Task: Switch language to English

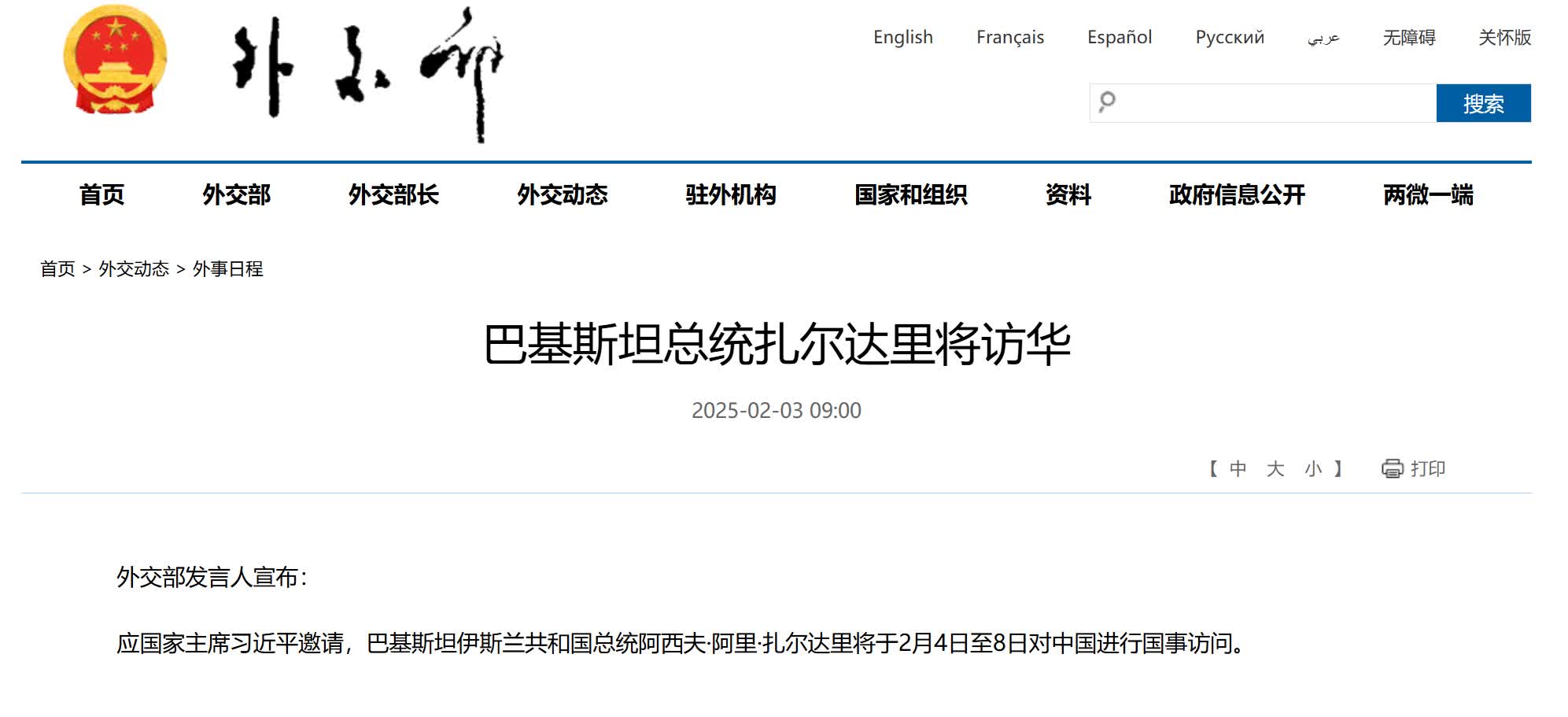Action: click(x=902, y=37)
